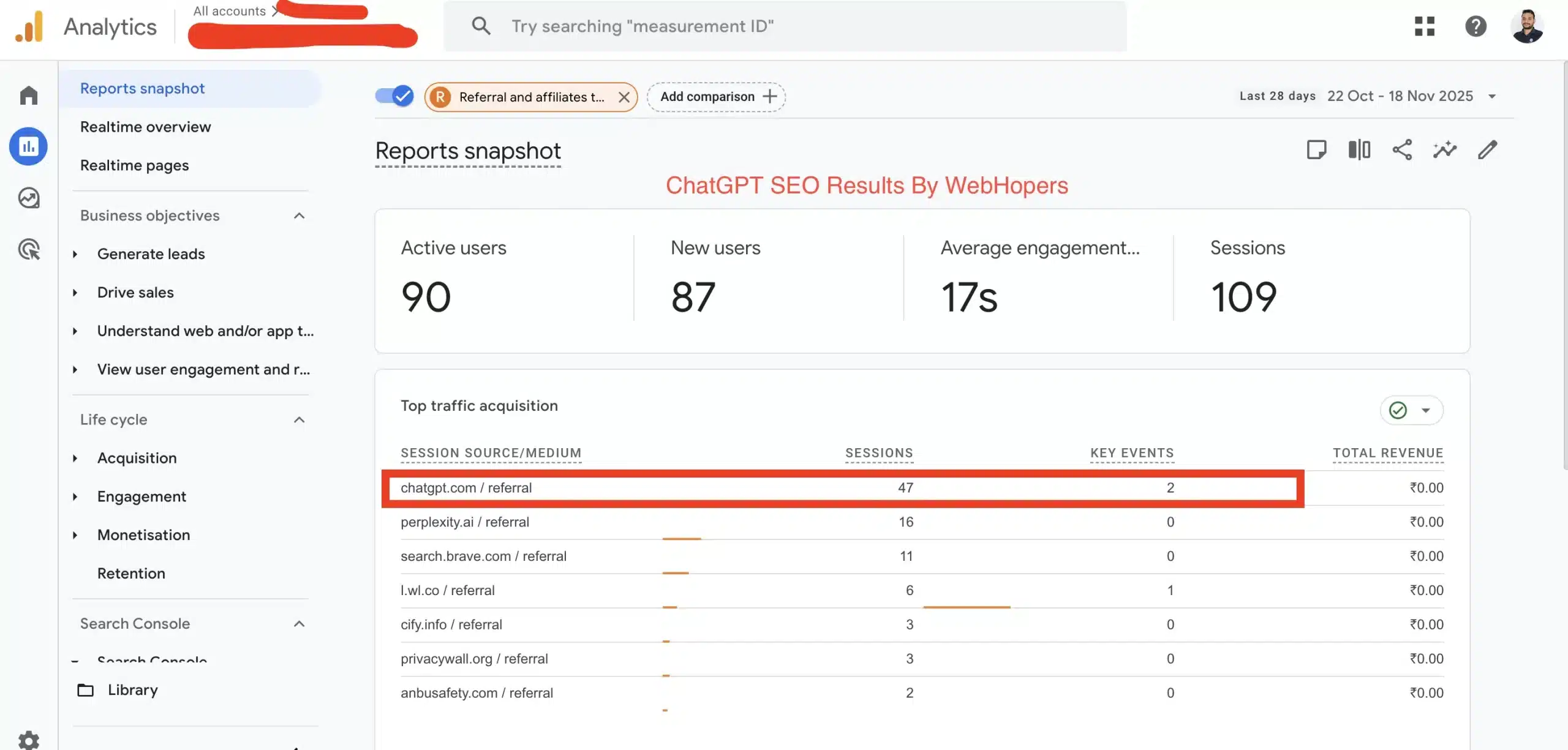This screenshot has height=750, width=1568.
Task: Switch to Realtime pages
Action: pyautogui.click(x=134, y=165)
